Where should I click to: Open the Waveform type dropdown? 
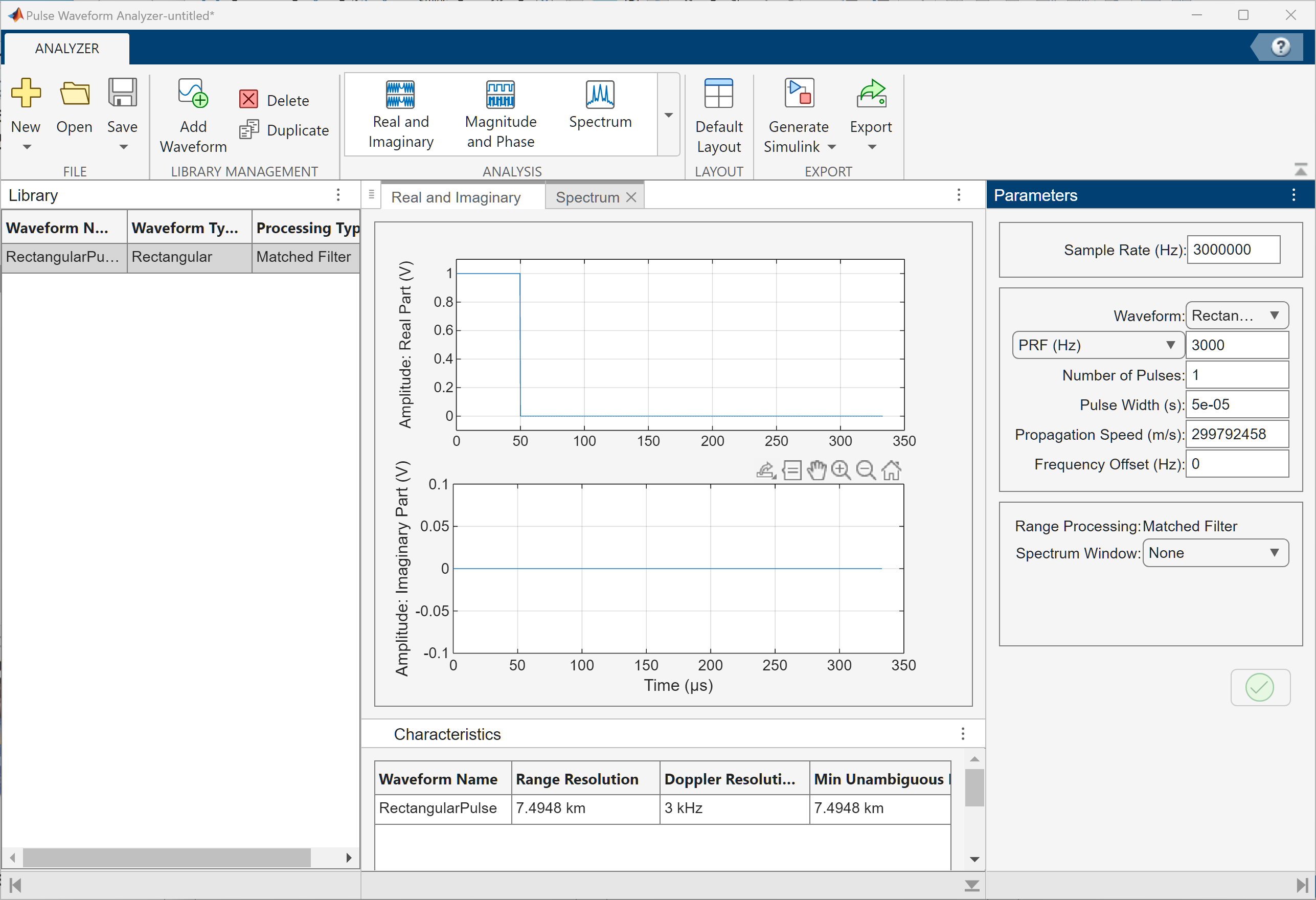pyautogui.click(x=1237, y=316)
